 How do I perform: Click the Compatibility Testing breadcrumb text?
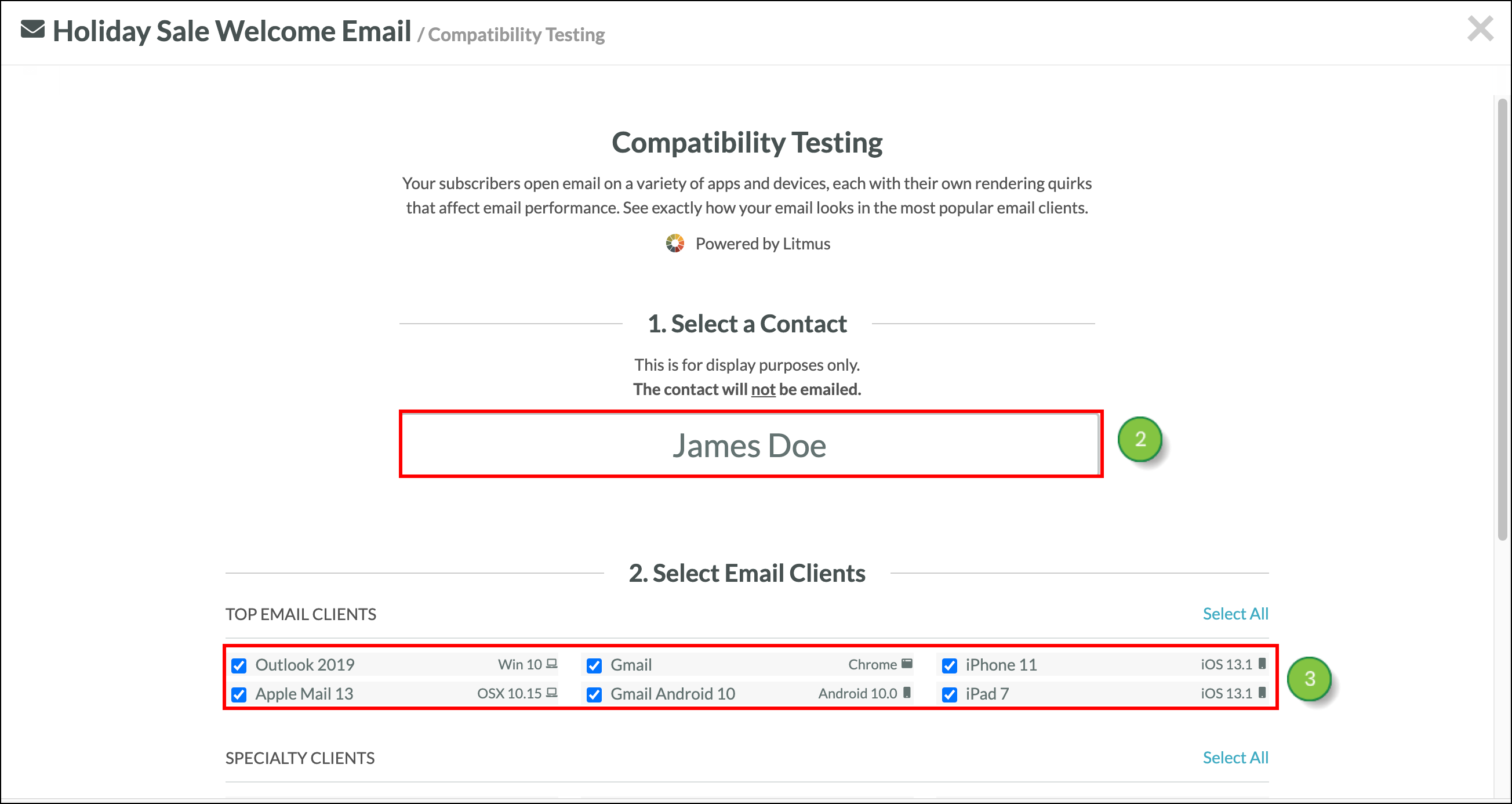[x=516, y=35]
